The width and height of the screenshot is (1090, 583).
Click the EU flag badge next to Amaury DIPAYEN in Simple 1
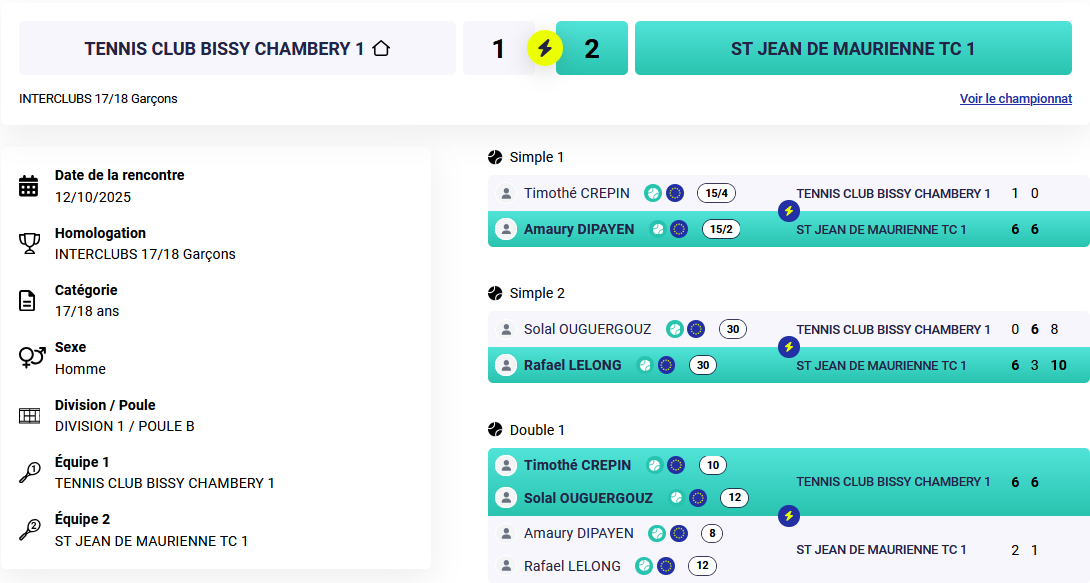pos(679,229)
